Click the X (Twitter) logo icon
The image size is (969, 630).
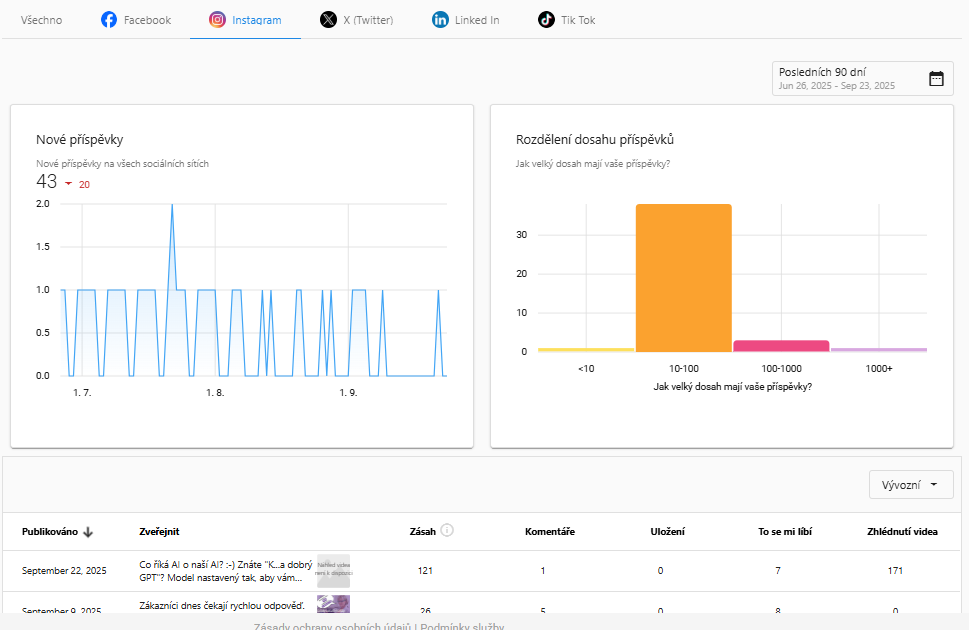pyautogui.click(x=328, y=20)
